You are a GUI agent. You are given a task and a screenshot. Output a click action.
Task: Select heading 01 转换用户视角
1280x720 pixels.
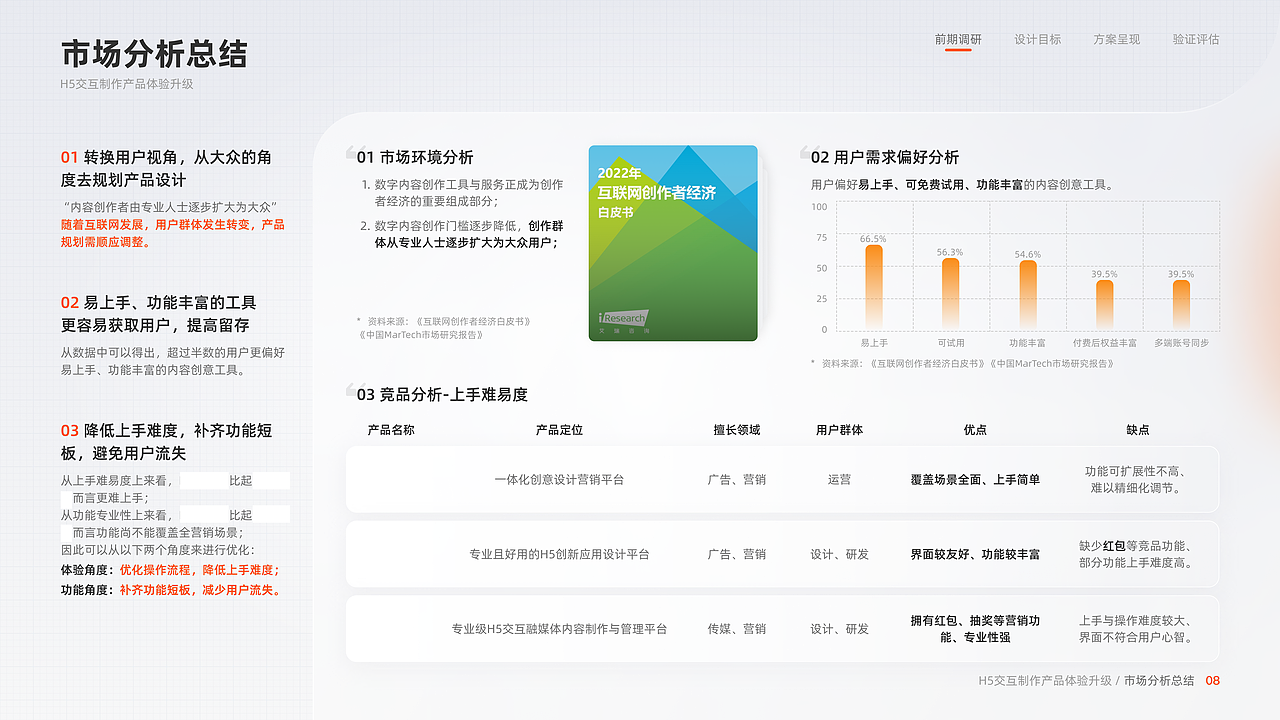166,169
